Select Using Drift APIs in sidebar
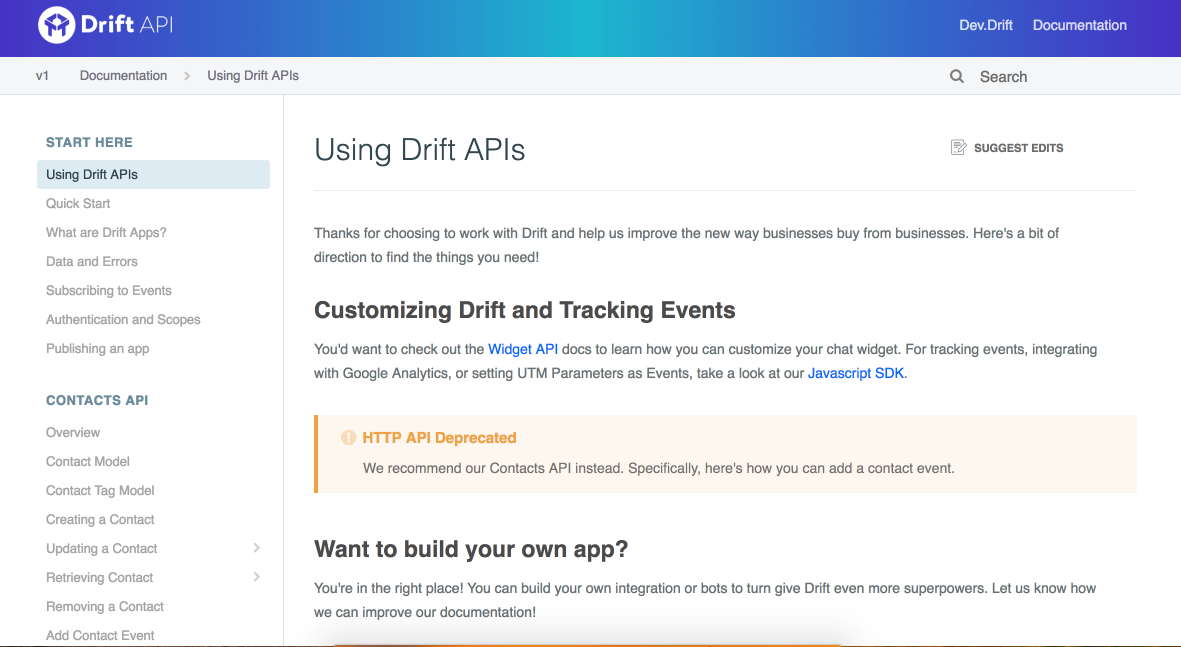Screen dimensions: 1181x647 pos(153,174)
